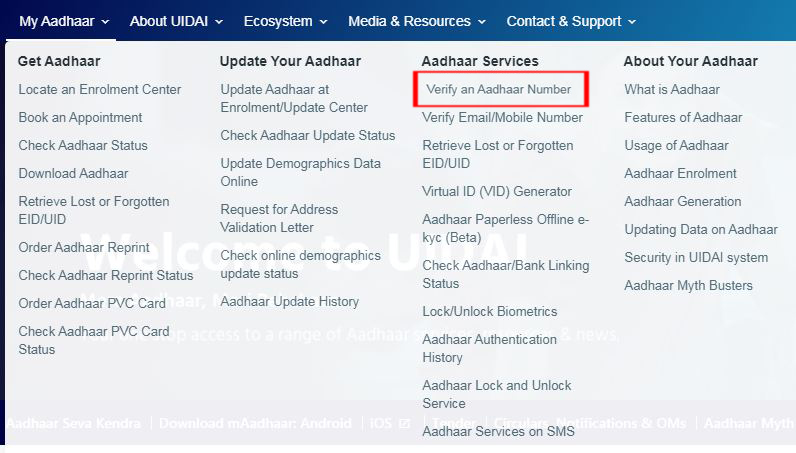Choose Order Aadhaar Reprint

tap(84, 247)
